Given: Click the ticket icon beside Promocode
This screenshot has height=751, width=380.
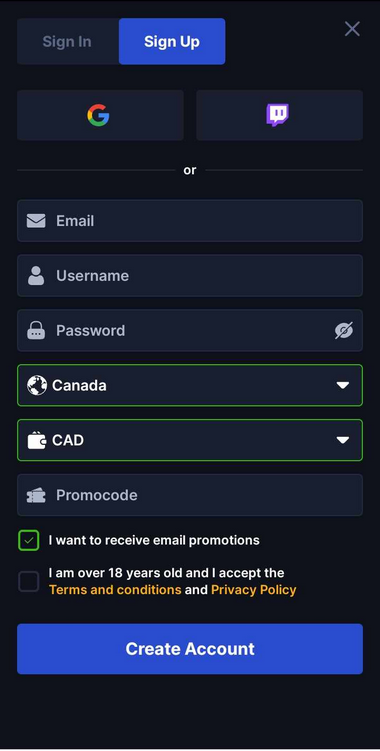Looking at the screenshot, I should click(x=36, y=495).
